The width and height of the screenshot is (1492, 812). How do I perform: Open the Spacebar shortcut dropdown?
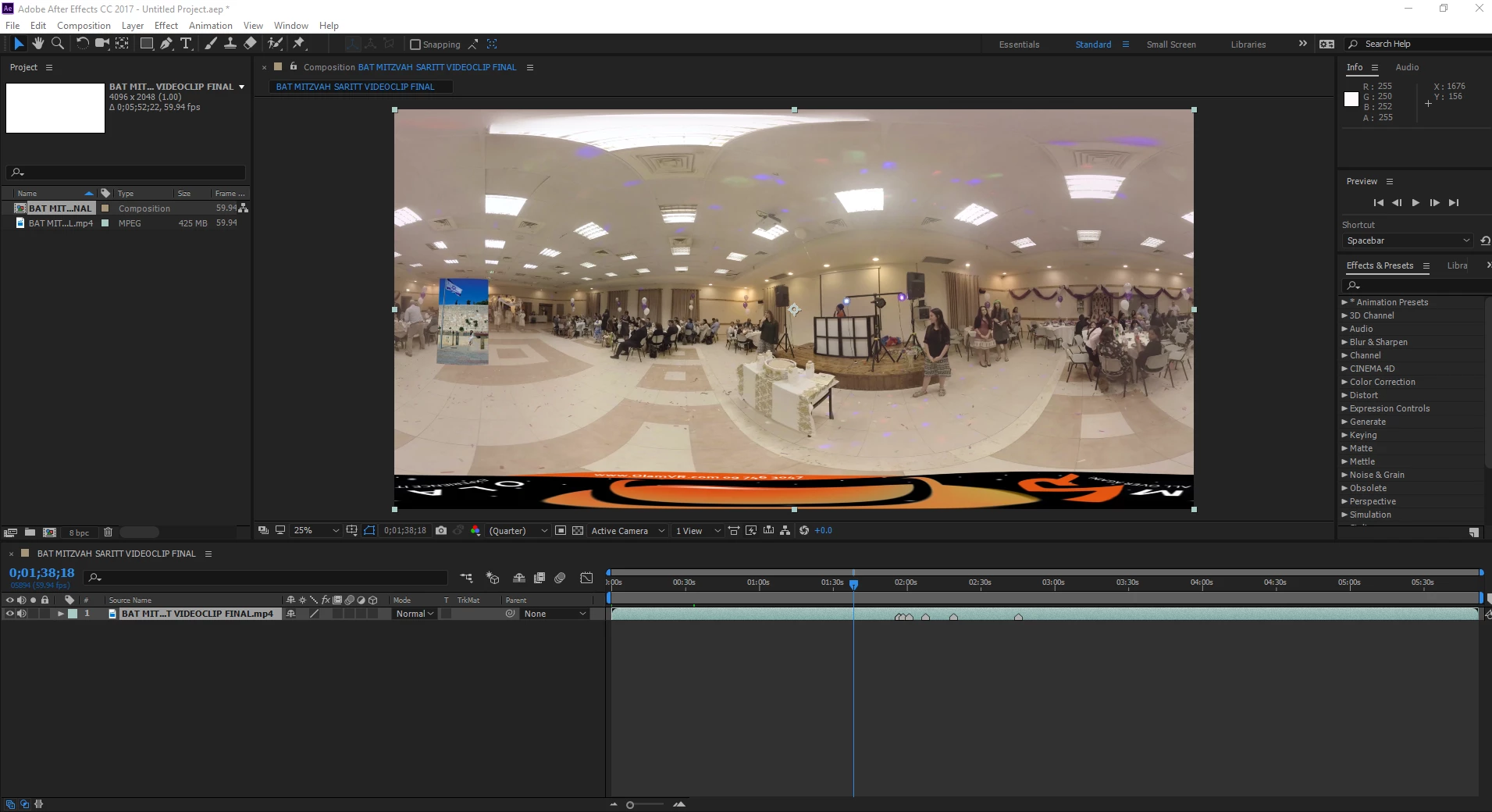coord(1408,240)
